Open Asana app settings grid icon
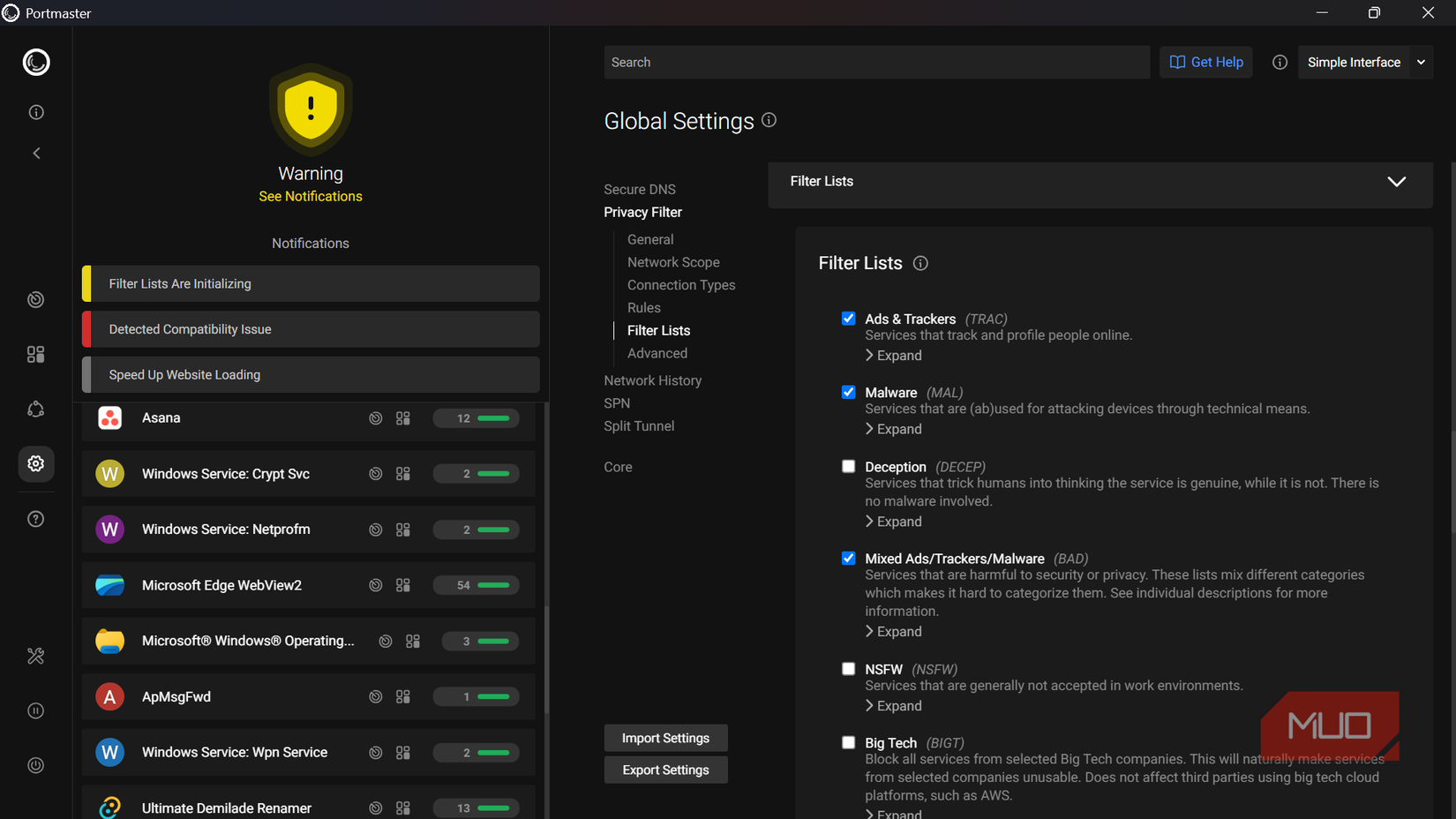The height and width of the screenshot is (819, 1456). pyautogui.click(x=403, y=418)
